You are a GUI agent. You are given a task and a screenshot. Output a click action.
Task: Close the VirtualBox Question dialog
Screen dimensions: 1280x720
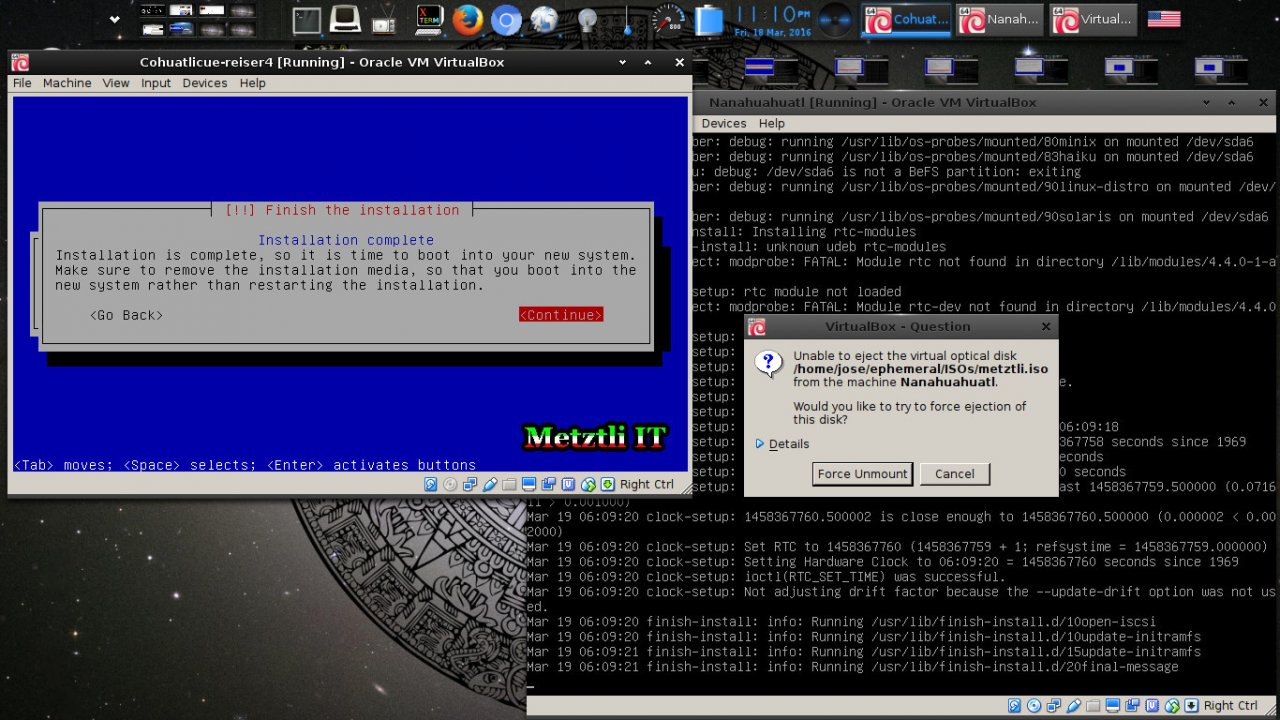[x=1046, y=326]
